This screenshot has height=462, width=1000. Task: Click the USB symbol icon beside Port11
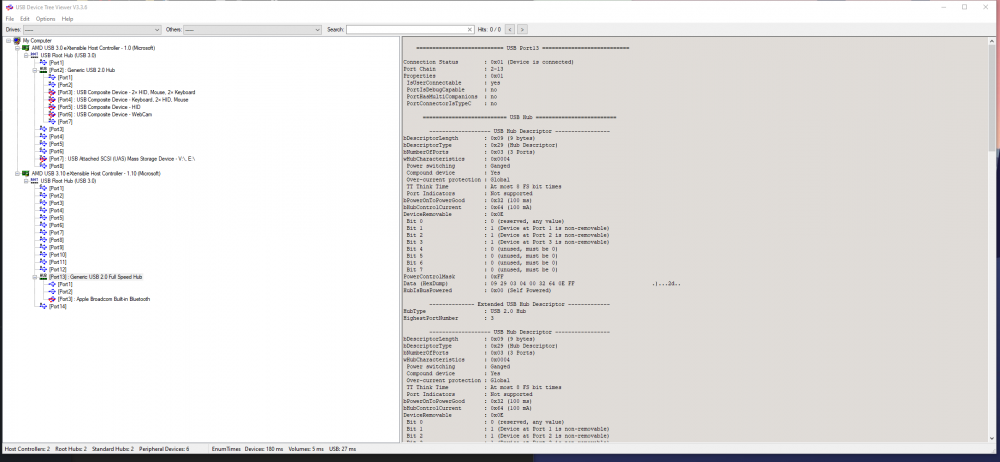coord(43,262)
